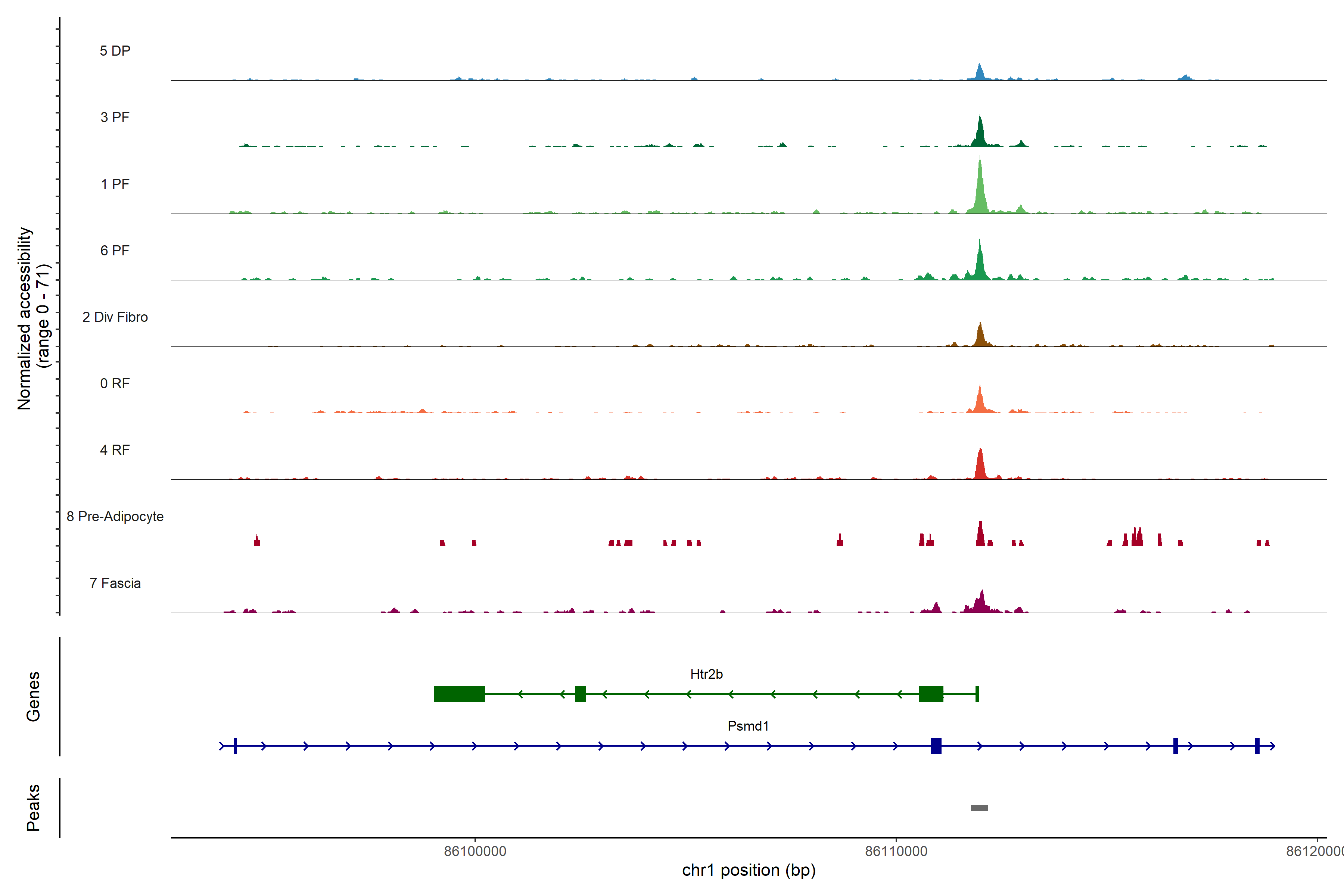Image resolution: width=1344 pixels, height=896 pixels.
Task: Click the Genes panel label
Action: pos(33,696)
